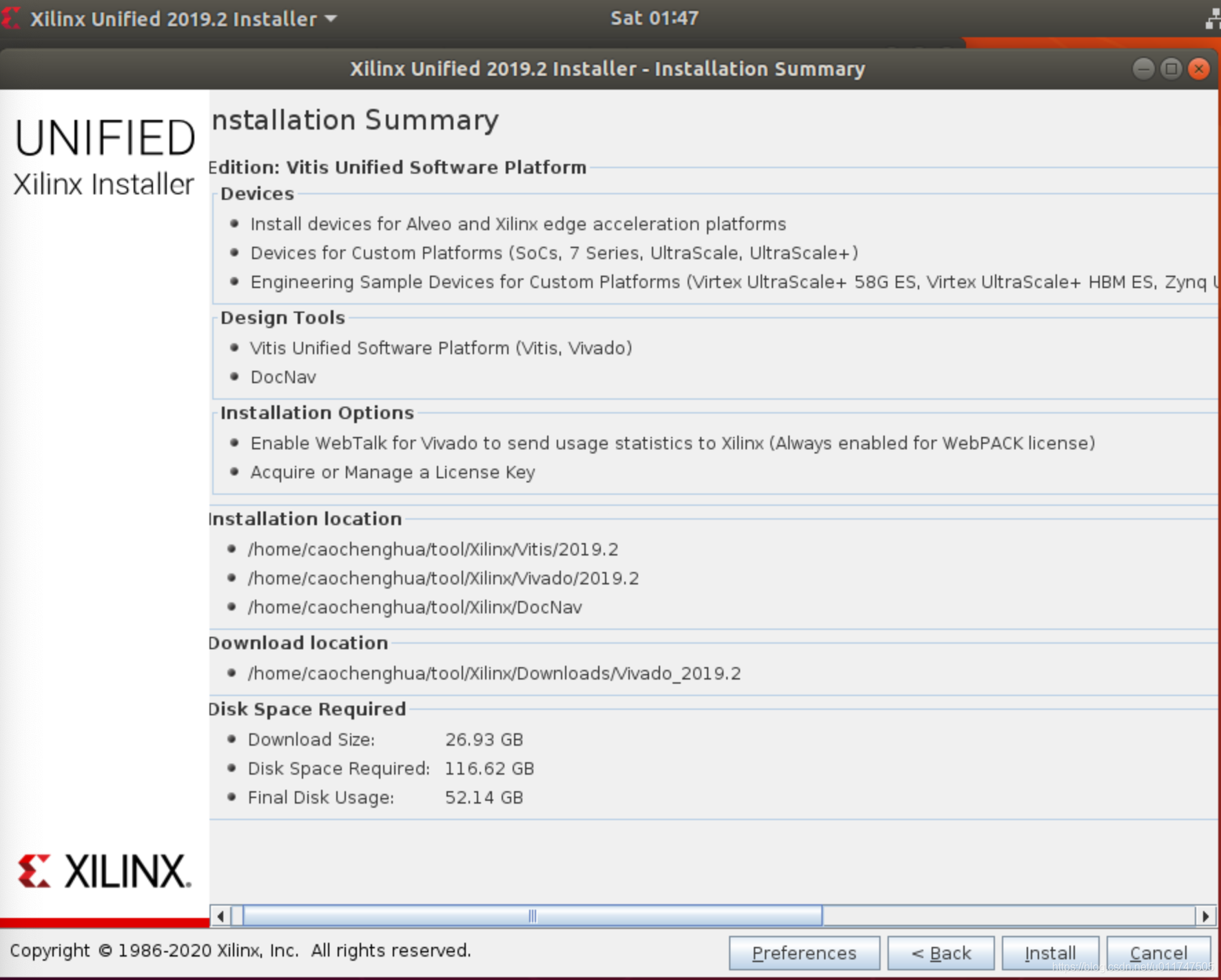This screenshot has width=1221, height=980.
Task: Click the Installation location heading
Action: click(x=305, y=519)
